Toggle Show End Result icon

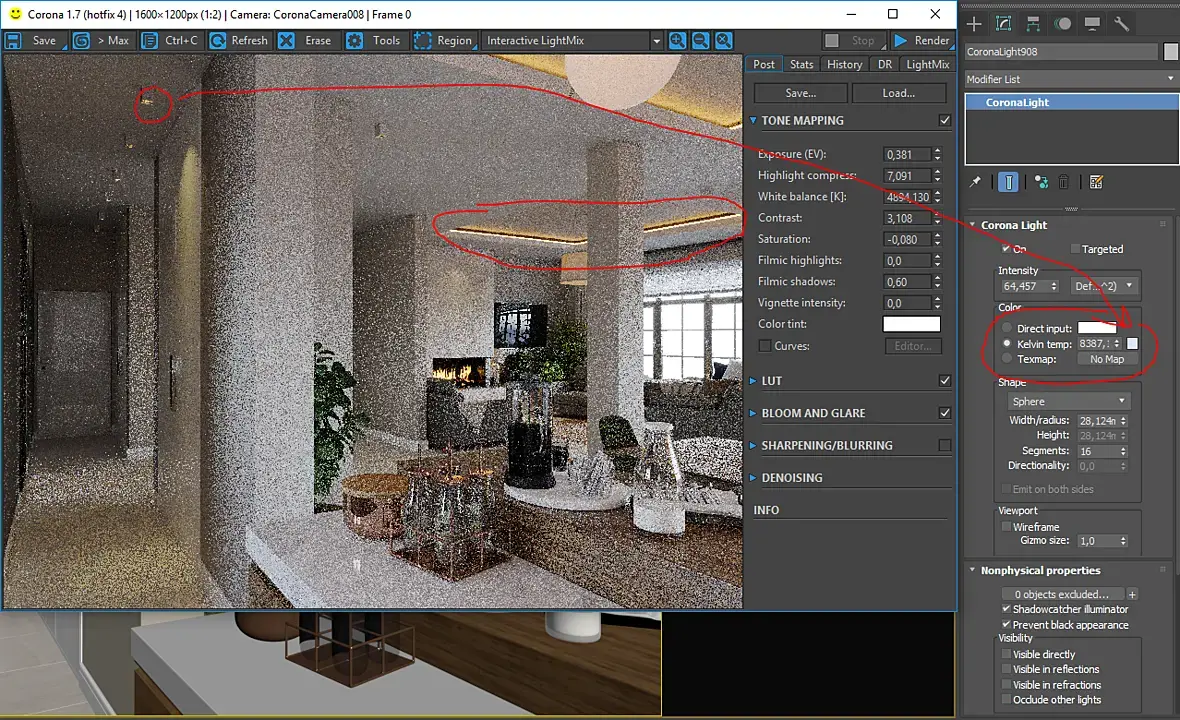coord(1008,182)
